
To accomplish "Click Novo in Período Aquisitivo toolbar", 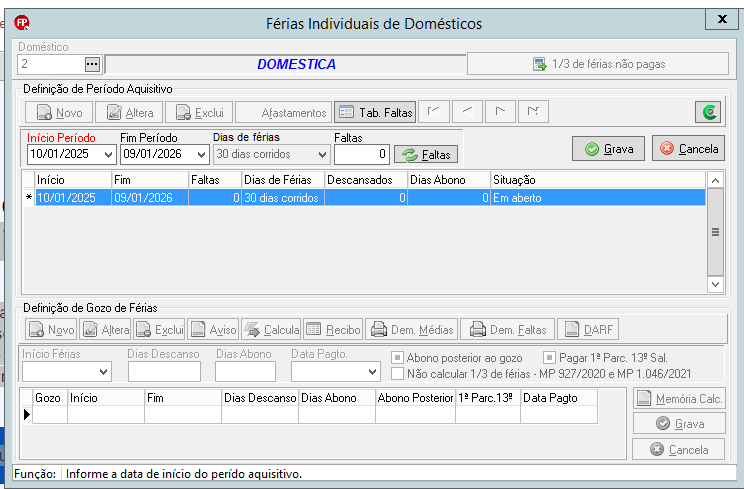I will 59,112.
